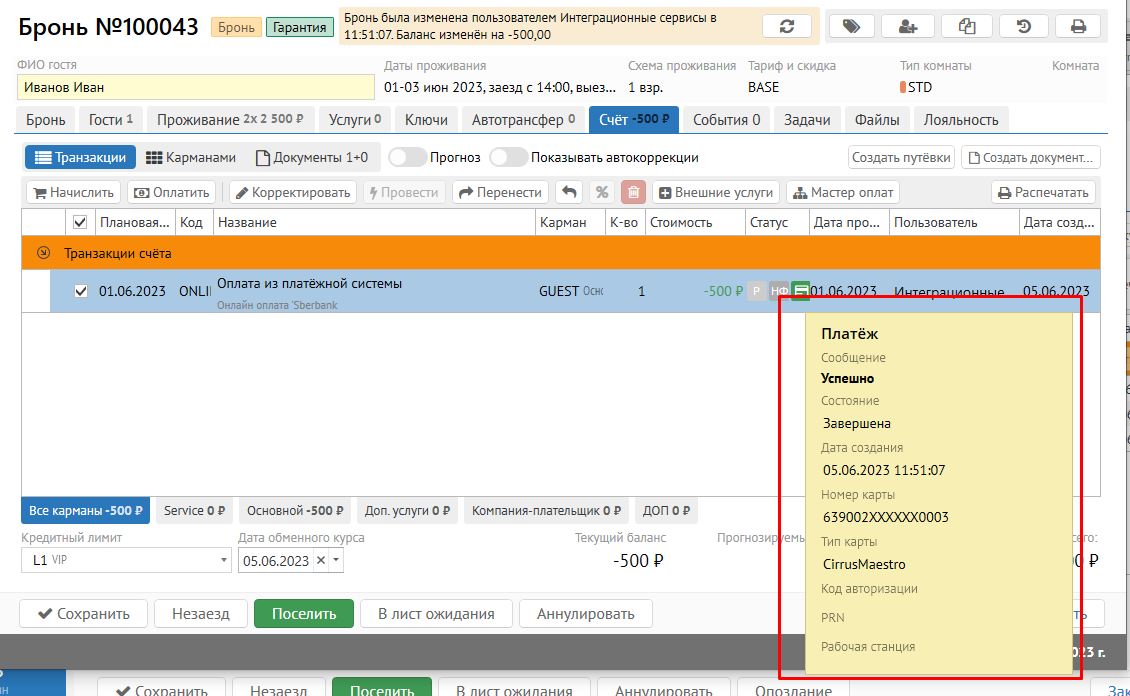Click the red trash delete icon
The image size is (1130, 696).
(633, 192)
